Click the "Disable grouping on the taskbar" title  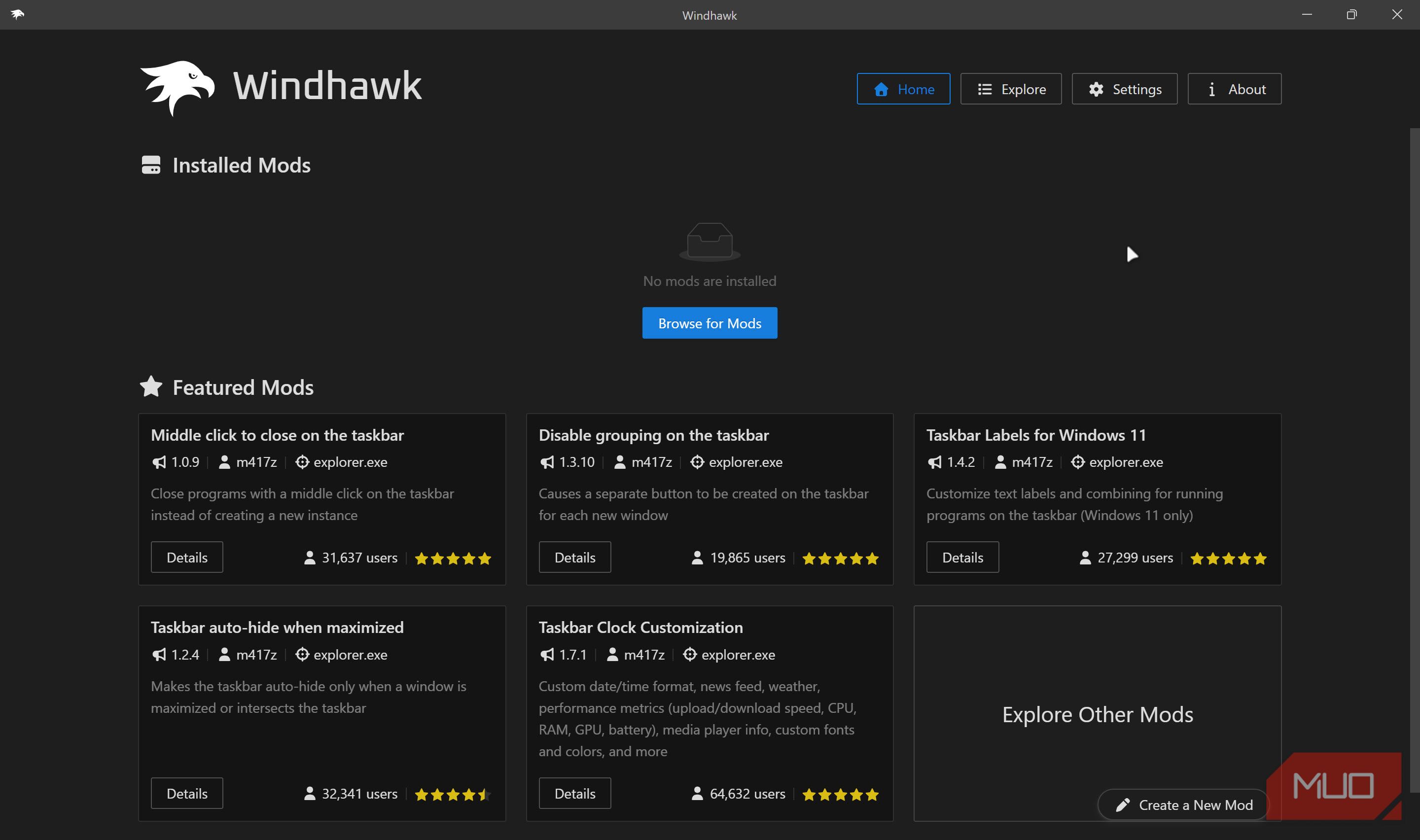[x=654, y=435]
